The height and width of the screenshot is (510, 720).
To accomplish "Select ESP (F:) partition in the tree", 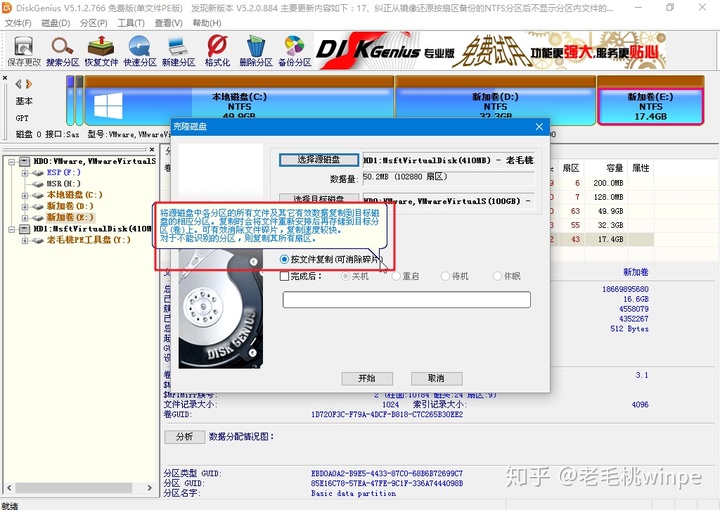I will (63, 173).
